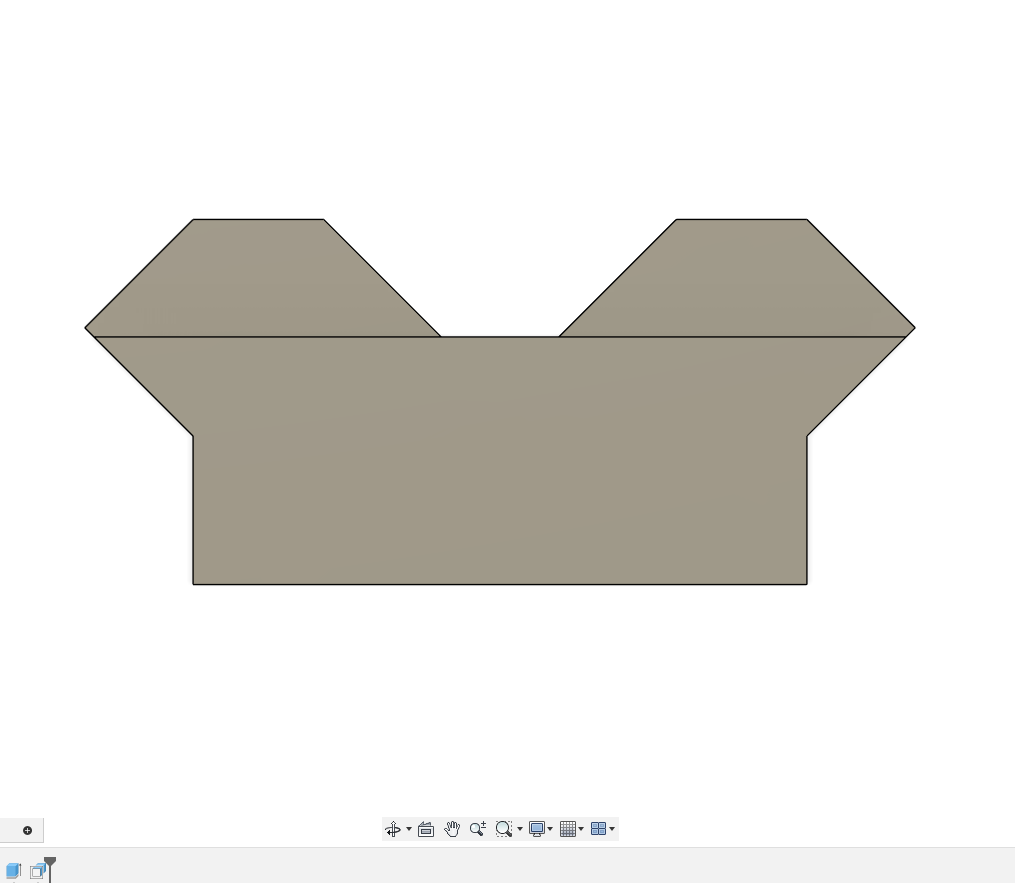Select the Orbit navigation tool
1015x883 pixels.
[393, 829]
